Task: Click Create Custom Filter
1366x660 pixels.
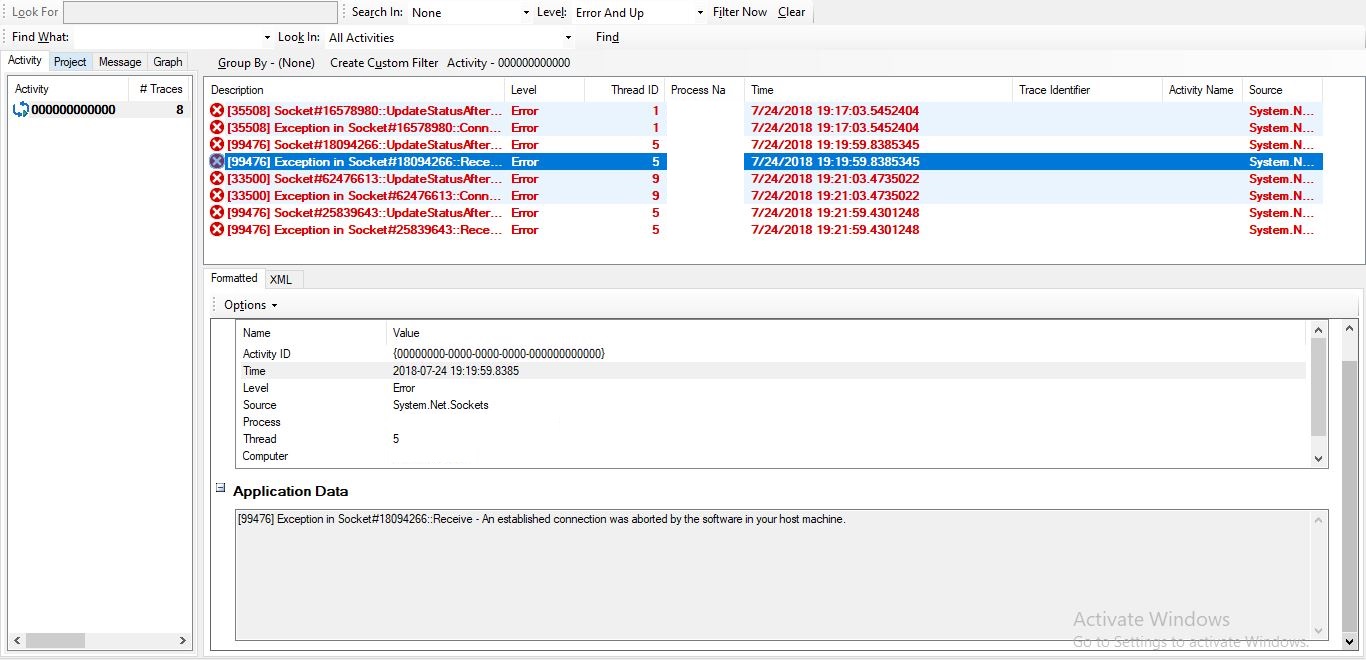Action: point(384,63)
